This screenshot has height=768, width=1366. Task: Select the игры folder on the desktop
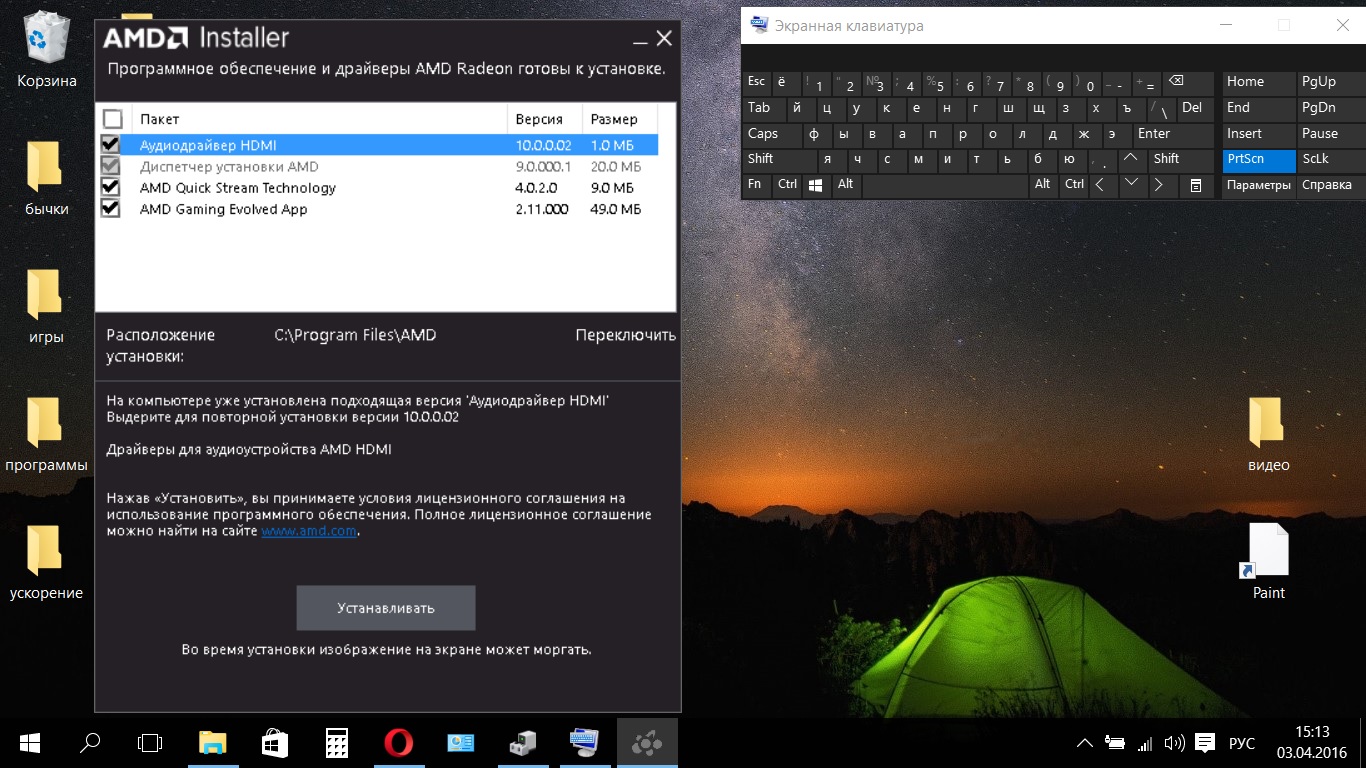[47, 305]
